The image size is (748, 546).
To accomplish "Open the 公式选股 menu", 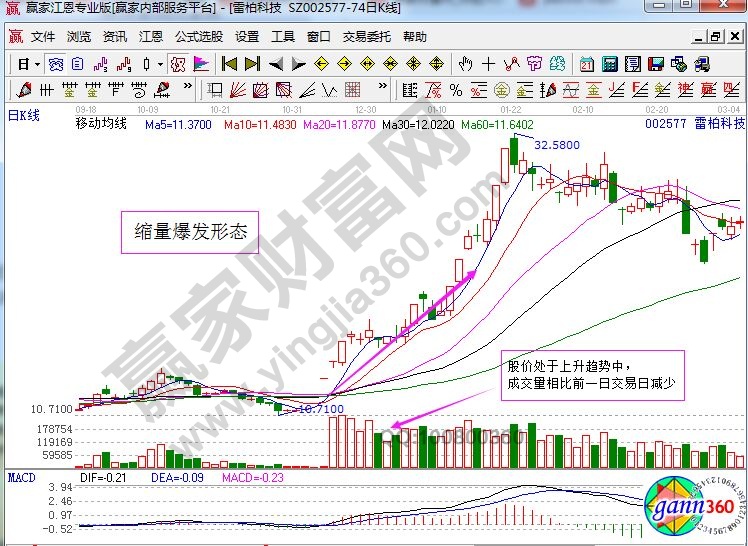I will point(199,37).
